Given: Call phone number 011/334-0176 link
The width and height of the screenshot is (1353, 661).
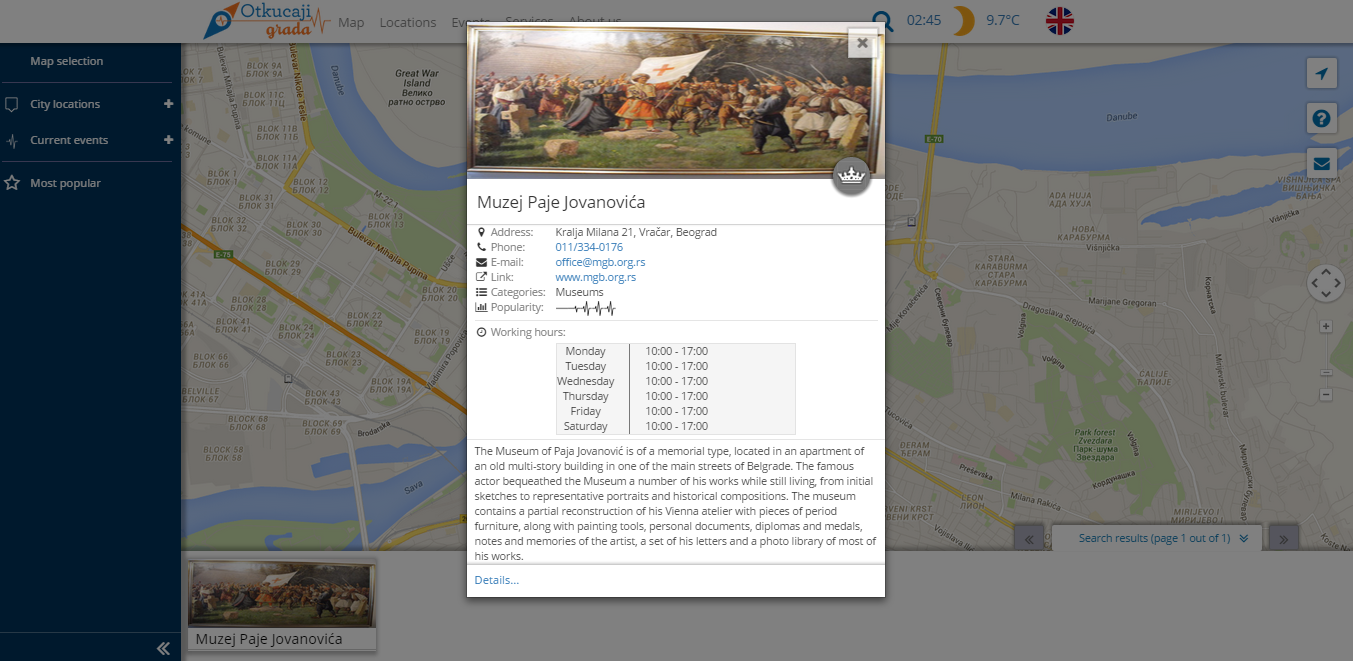Looking at the screenshot, I should click(589, 247).
